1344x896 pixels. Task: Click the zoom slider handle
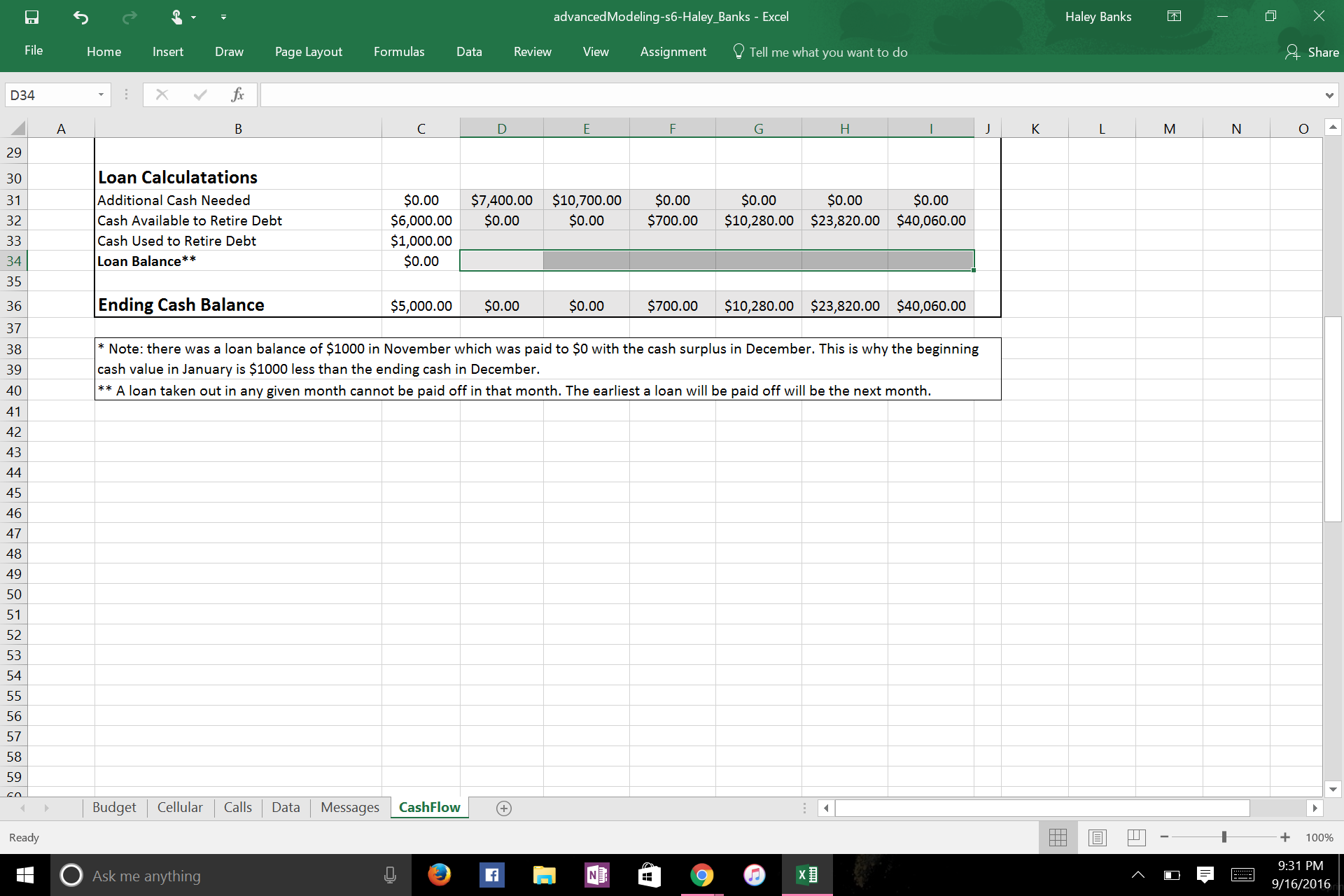[x=1224, y=837]
